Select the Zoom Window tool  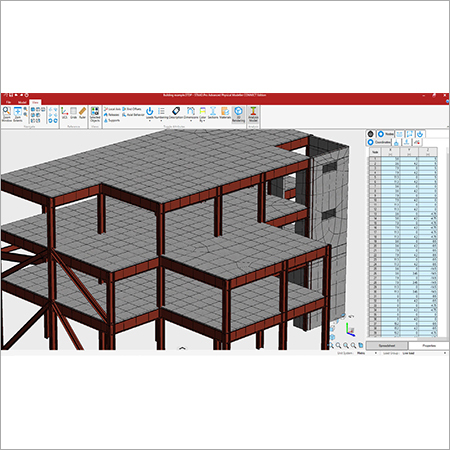[x=7, y=114]
